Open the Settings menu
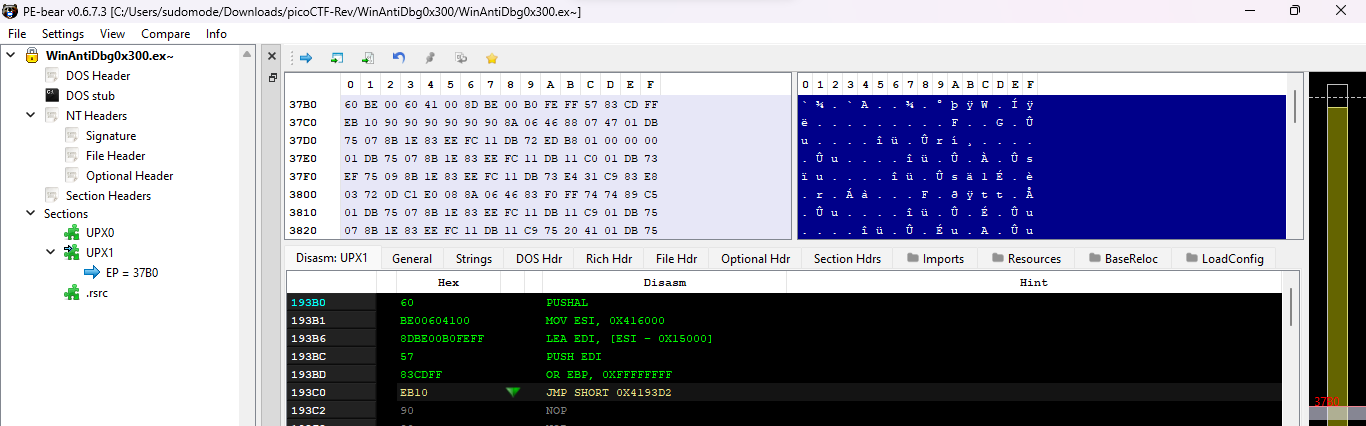1366x426 pixels. 63,33
